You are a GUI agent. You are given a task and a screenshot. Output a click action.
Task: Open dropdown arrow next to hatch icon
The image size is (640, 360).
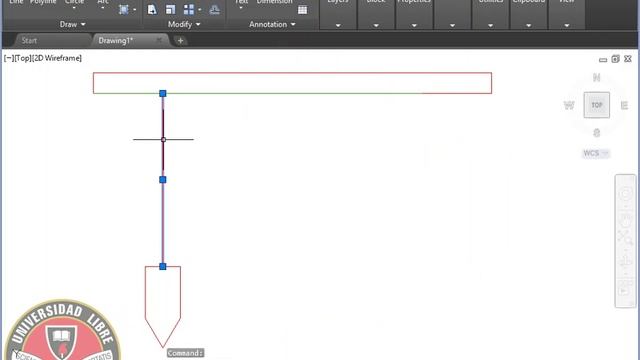click(135, 9)
